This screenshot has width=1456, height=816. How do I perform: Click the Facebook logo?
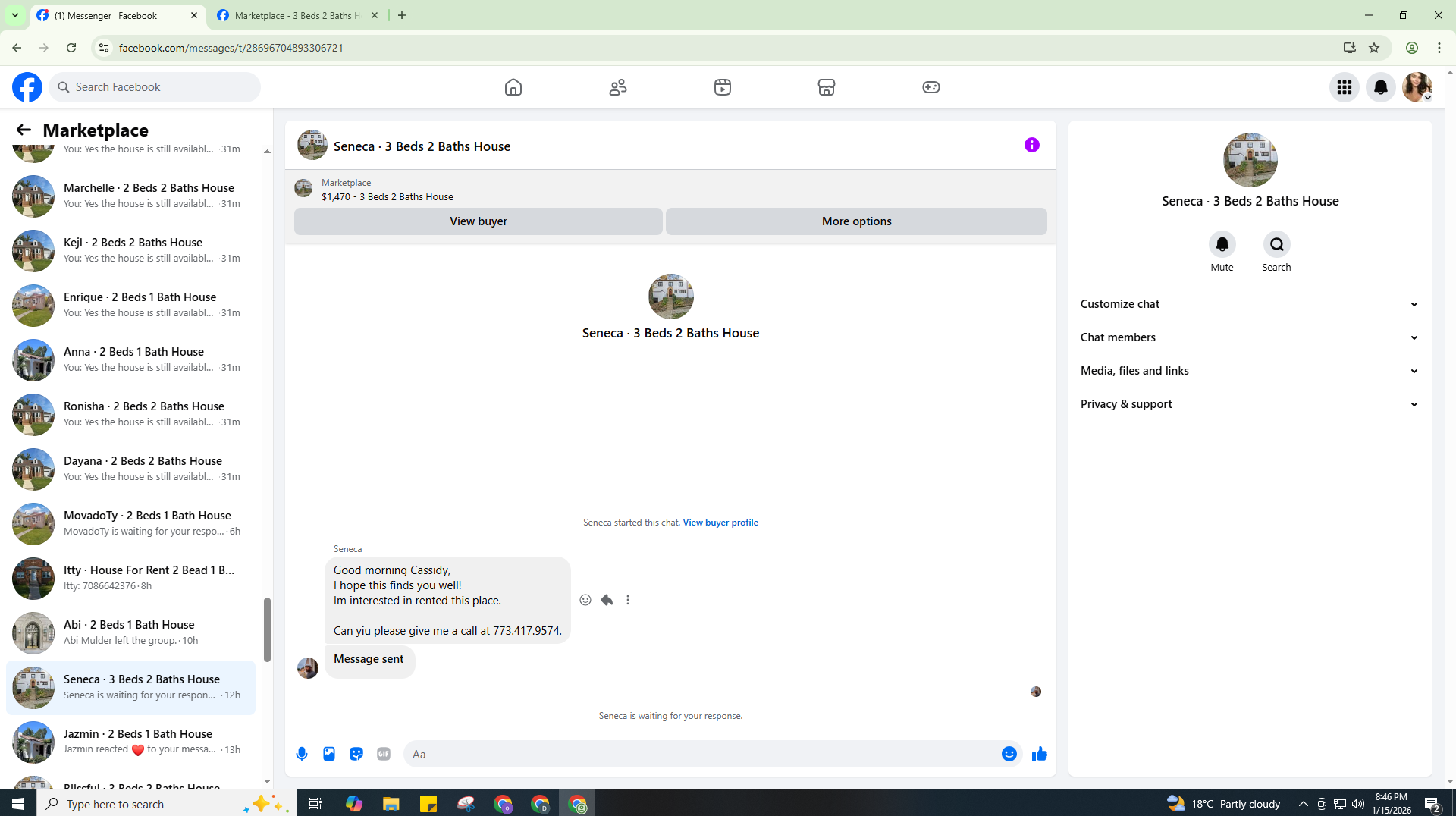pos(27,87)
